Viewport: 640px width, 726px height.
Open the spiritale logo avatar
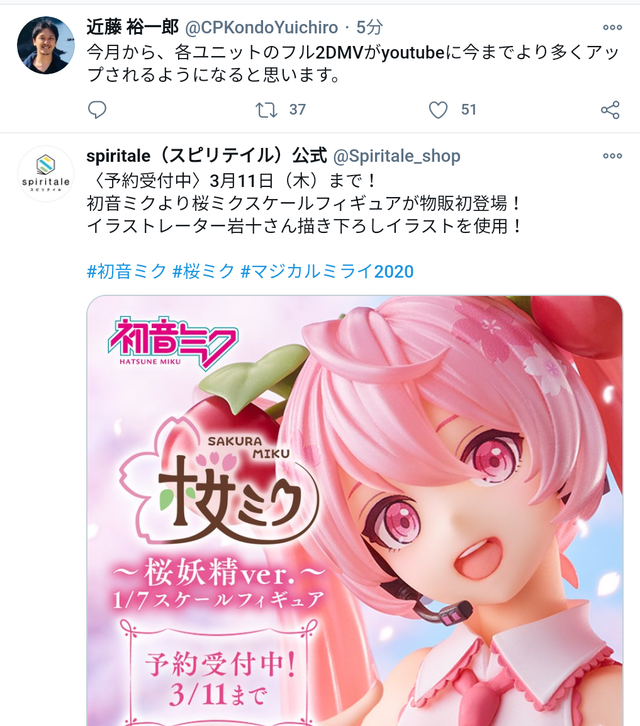[x=45, y=174]
